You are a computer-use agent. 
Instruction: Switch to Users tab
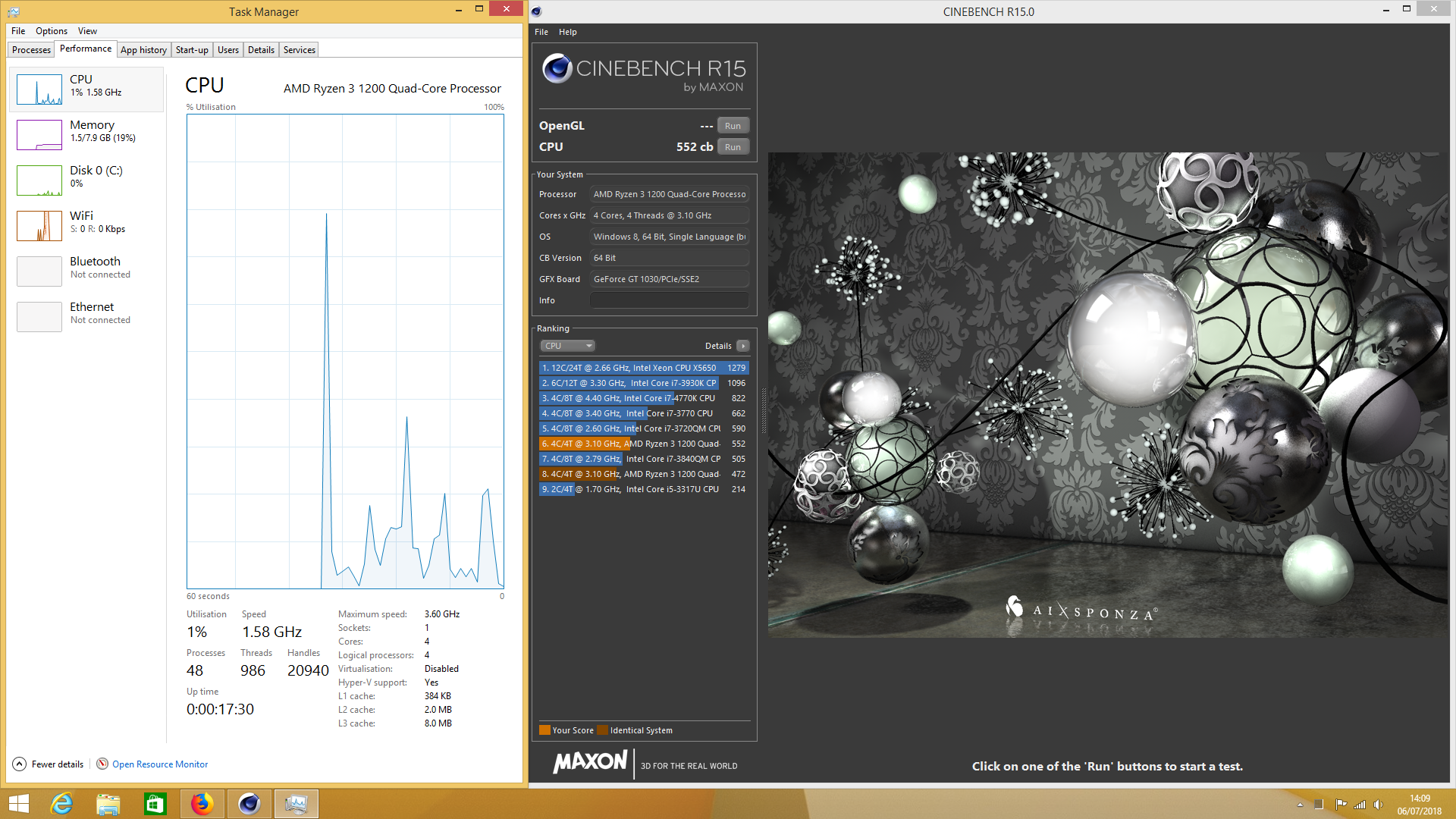pos(228,50)
